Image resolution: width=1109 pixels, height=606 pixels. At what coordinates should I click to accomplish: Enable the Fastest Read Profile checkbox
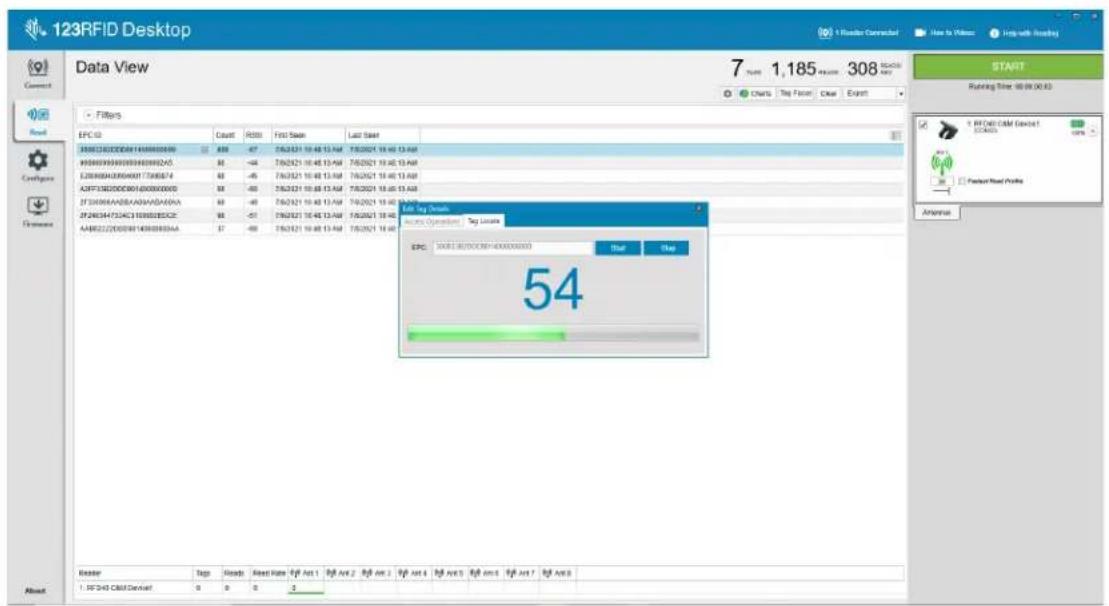(963, 181)
